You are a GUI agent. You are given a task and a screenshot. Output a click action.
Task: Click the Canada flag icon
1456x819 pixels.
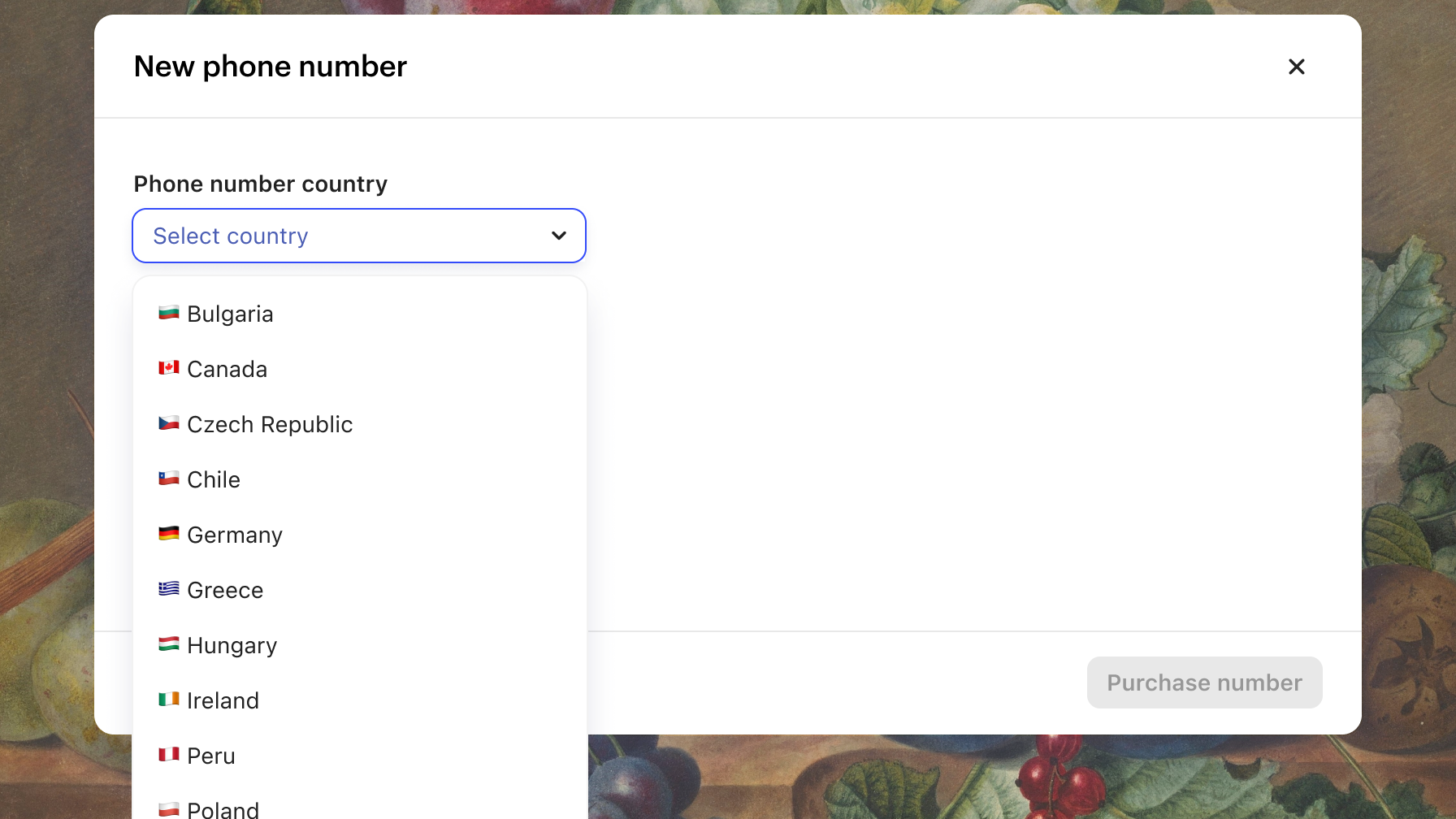[168, 368]
